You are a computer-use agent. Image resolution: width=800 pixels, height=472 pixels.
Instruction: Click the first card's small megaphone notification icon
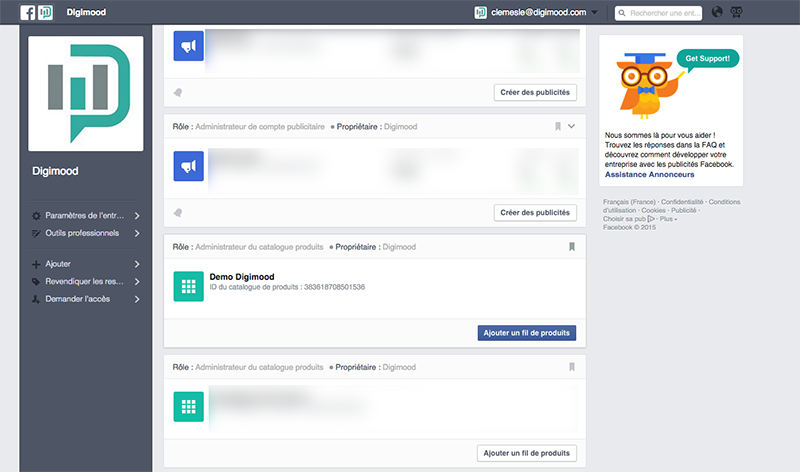(x=178, y=92)
